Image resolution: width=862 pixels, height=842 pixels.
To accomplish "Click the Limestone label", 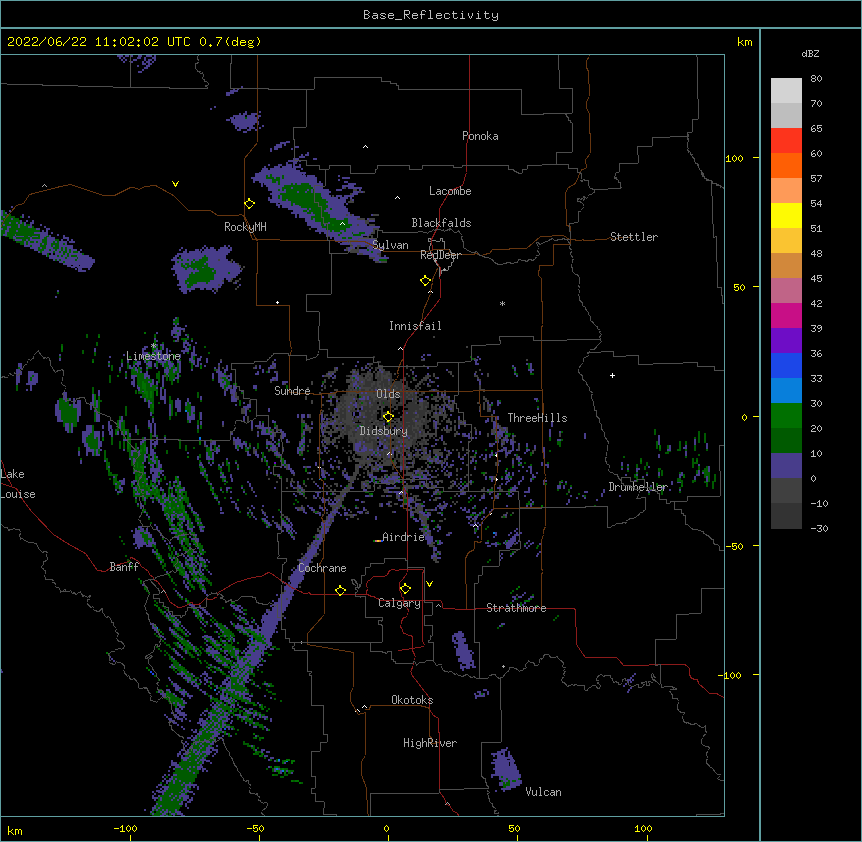I will [x=153, y=356].
